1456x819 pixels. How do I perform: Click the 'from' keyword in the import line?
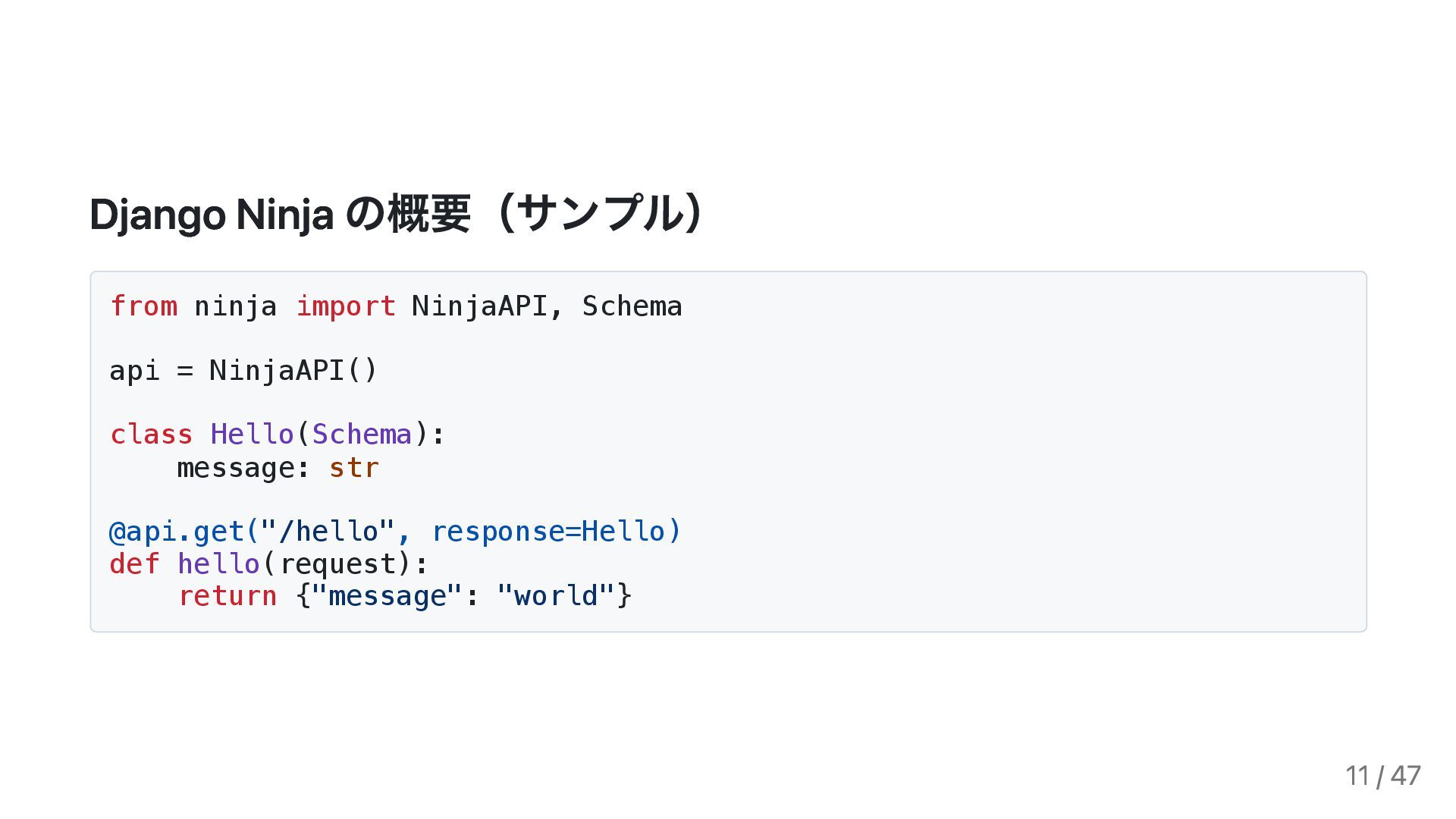coord(143,306)
